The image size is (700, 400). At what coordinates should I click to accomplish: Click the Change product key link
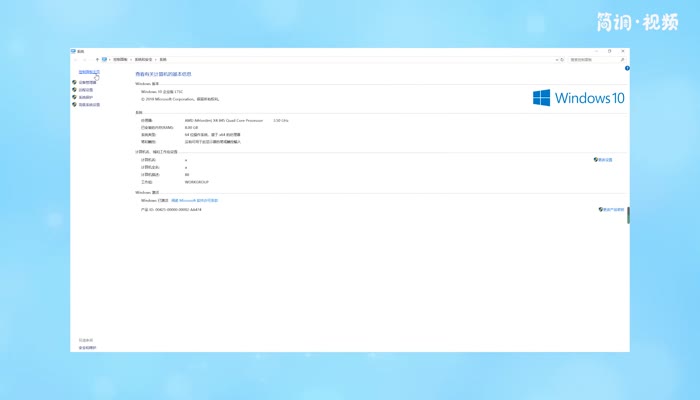tap(613, 210)
